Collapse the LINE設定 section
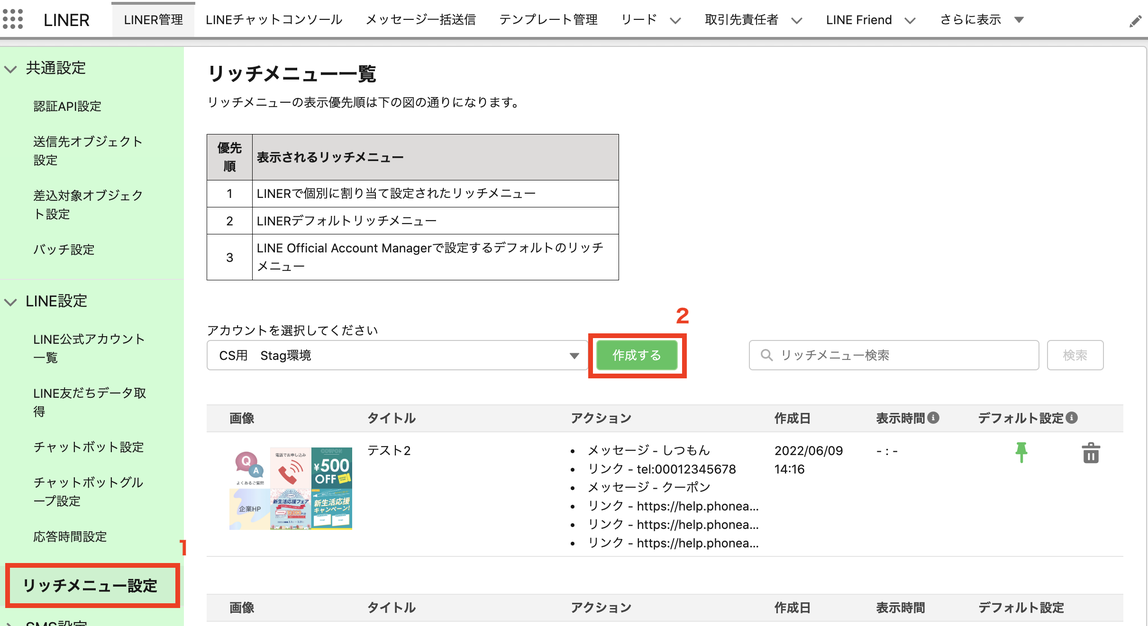This screenshot has height=626, width=1148. coord(11,302)
